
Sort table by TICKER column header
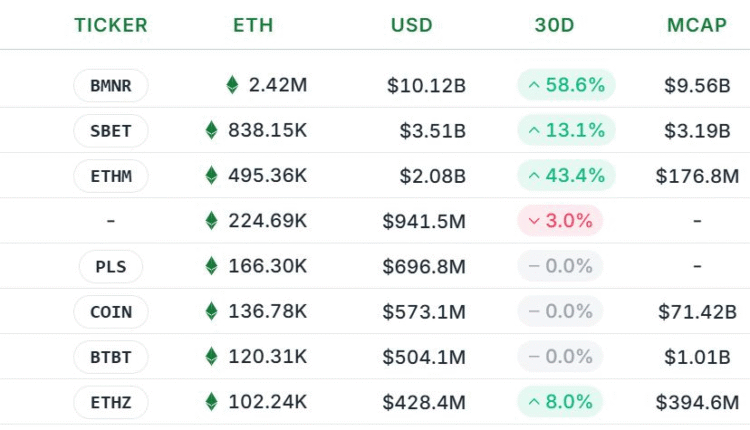(x=110, y=25)
